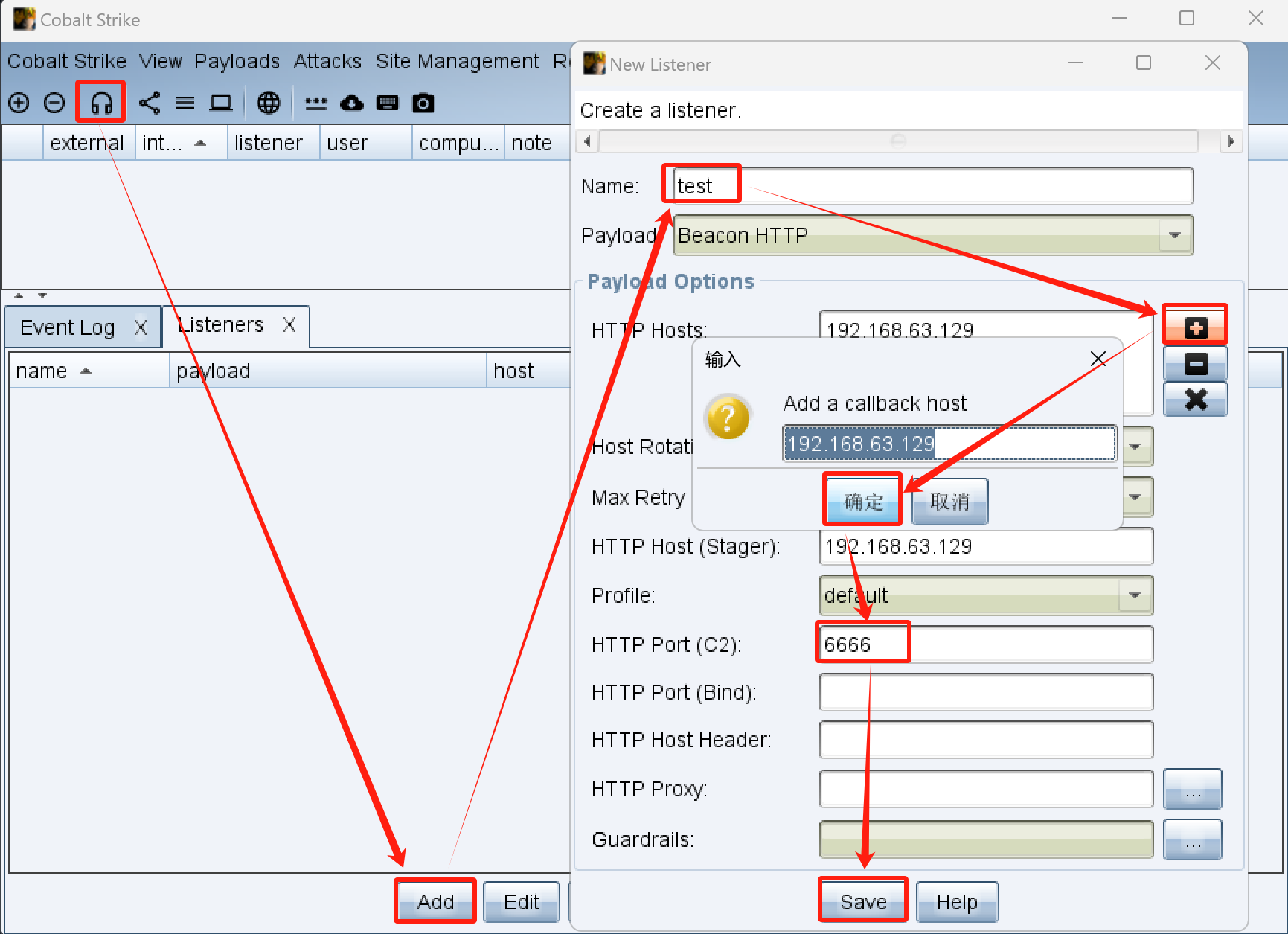Click the HTTP Port (C2) field
Viewport: 1288px width, 934px height.
pyautogui.click(x=986, y=644)
